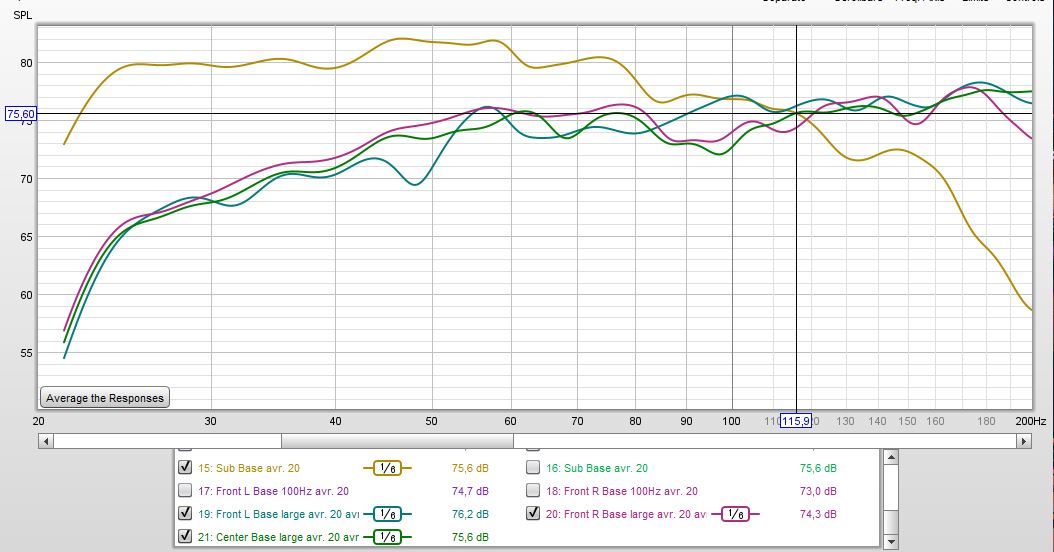Viewport: 1054px width, 552px height.
Task: Click the graph scrollbar right arrow
Action: (1024, 441)
